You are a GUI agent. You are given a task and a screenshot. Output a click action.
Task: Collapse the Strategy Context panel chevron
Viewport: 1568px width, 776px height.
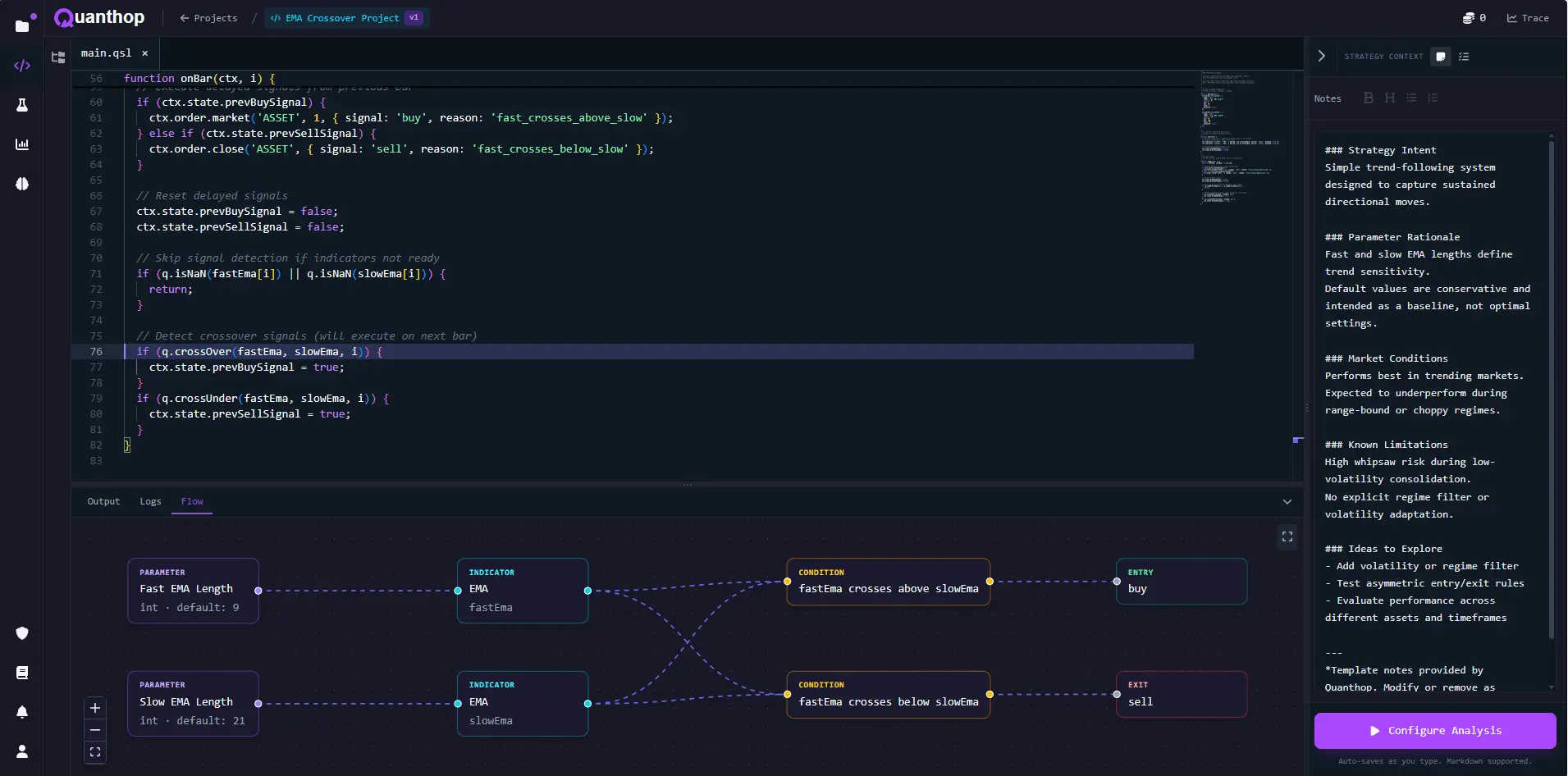click(1321, 57)
